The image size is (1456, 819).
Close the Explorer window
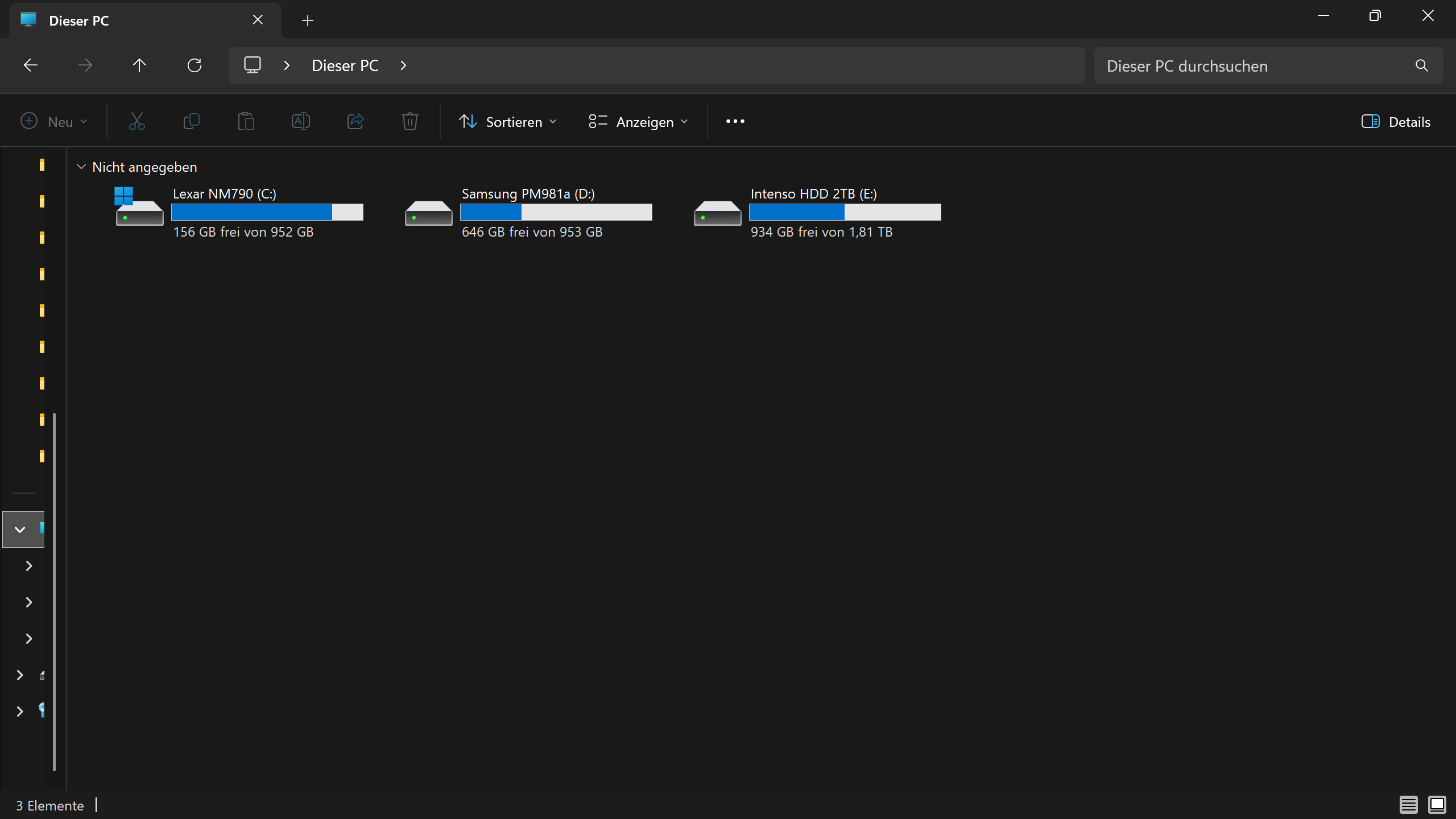pos(1428,16)
